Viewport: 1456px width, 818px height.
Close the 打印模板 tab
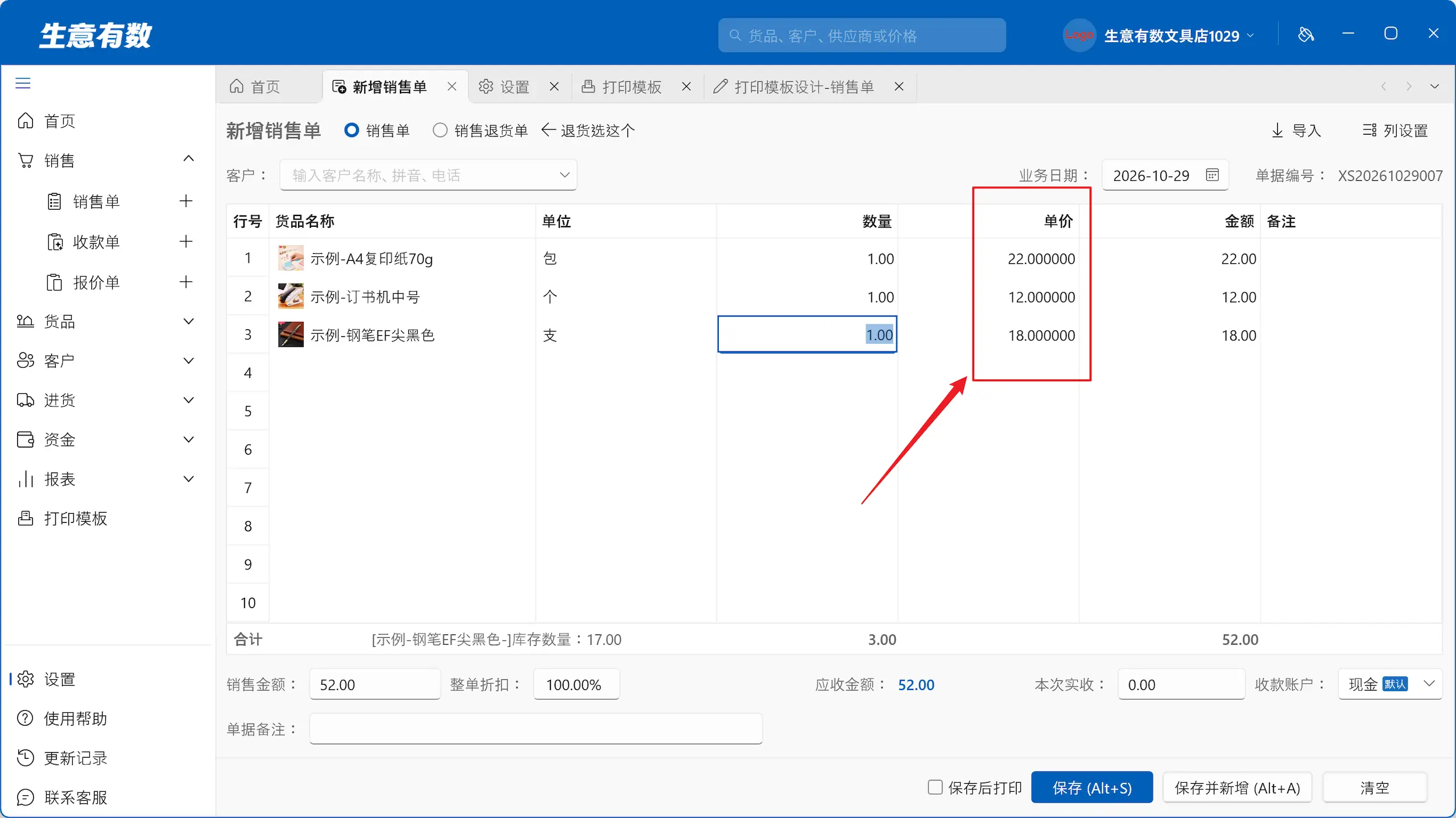tap(686, 86)
